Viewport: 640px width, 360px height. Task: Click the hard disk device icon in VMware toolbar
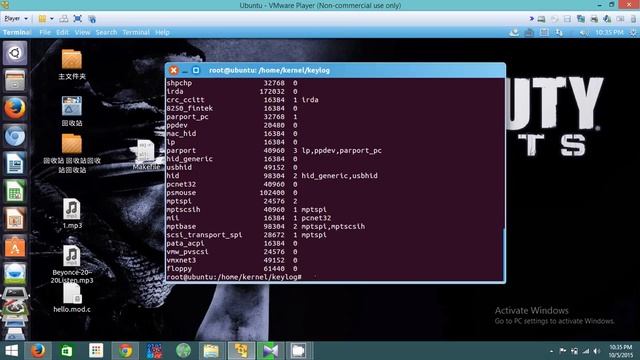(x=541, y=19)
